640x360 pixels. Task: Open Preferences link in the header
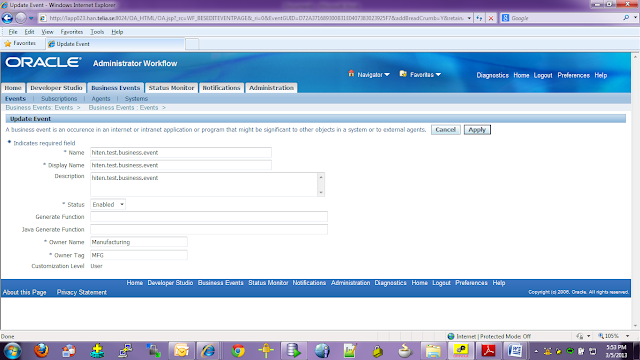point(573,75)
